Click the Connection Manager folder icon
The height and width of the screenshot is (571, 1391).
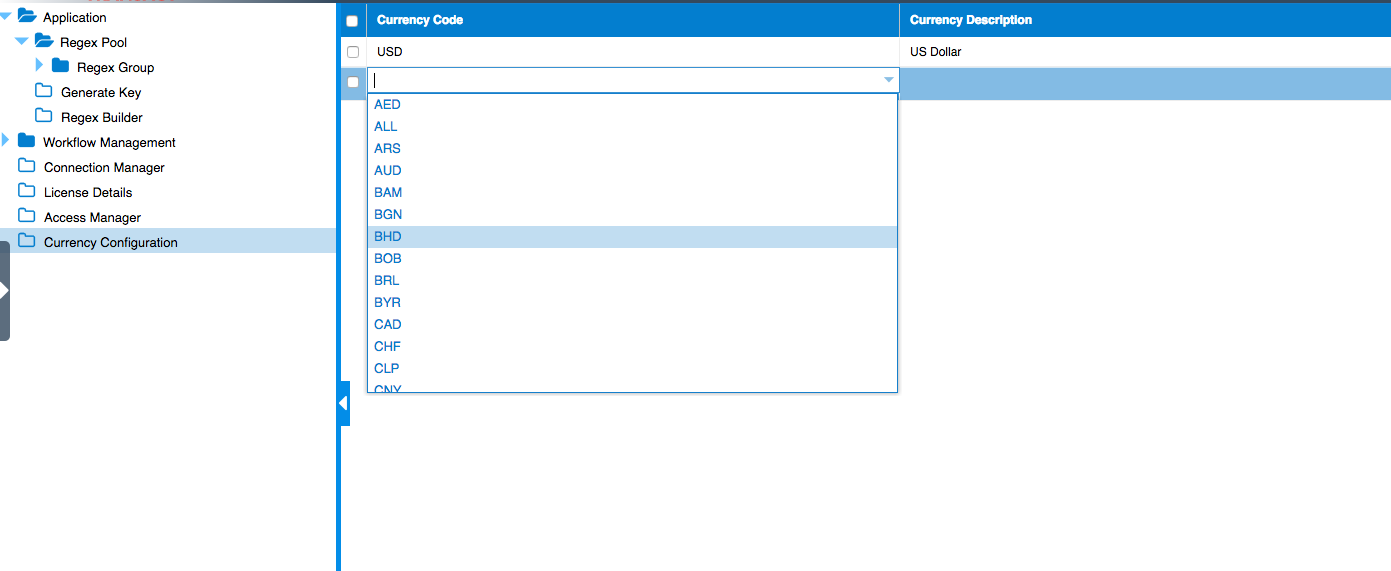tap(27, 166)
